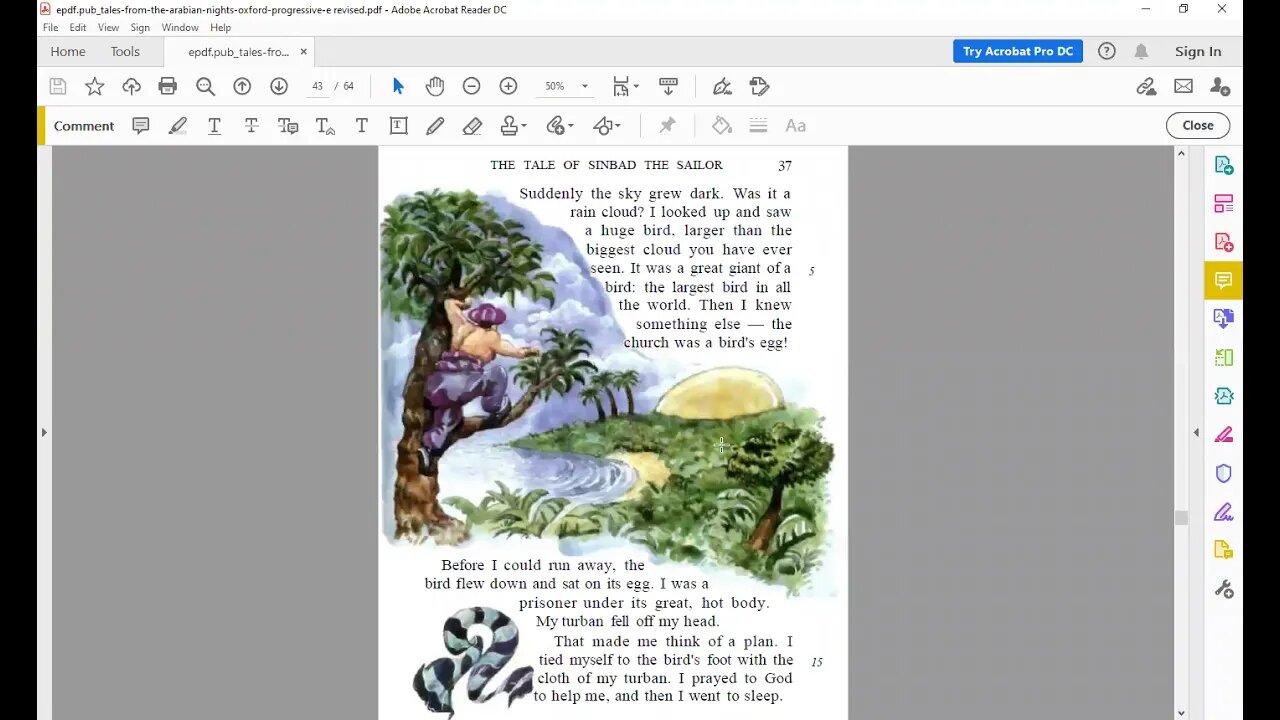View notifications bell
This screenshot has width=1280, height=720.
click(1141, 51)
